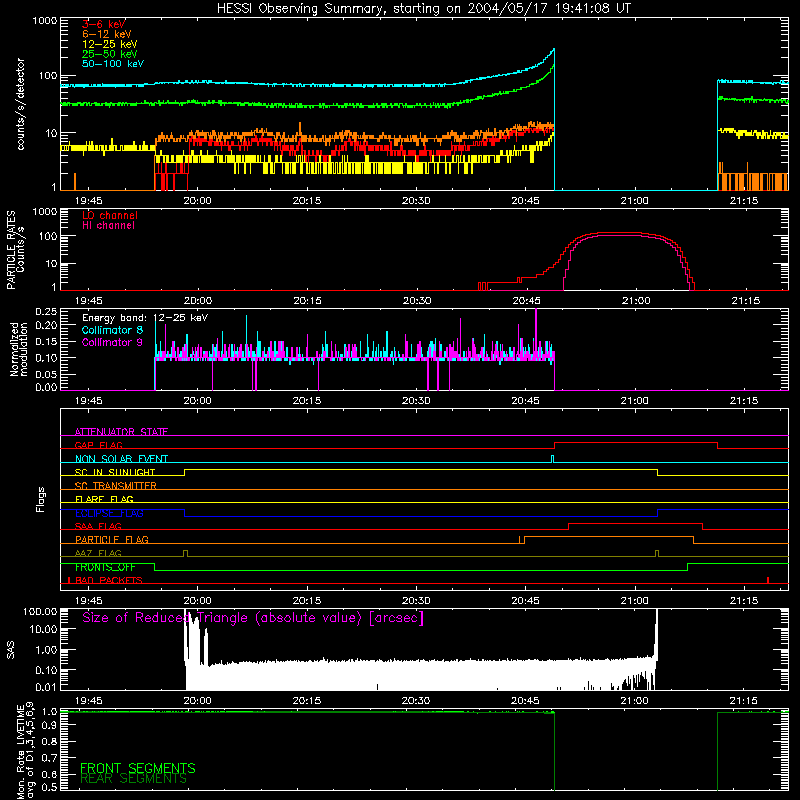Viewport: 800px width, 800px height.
Task: Click the Energy band: 12-25 keV text
Action: click(145, 318)
